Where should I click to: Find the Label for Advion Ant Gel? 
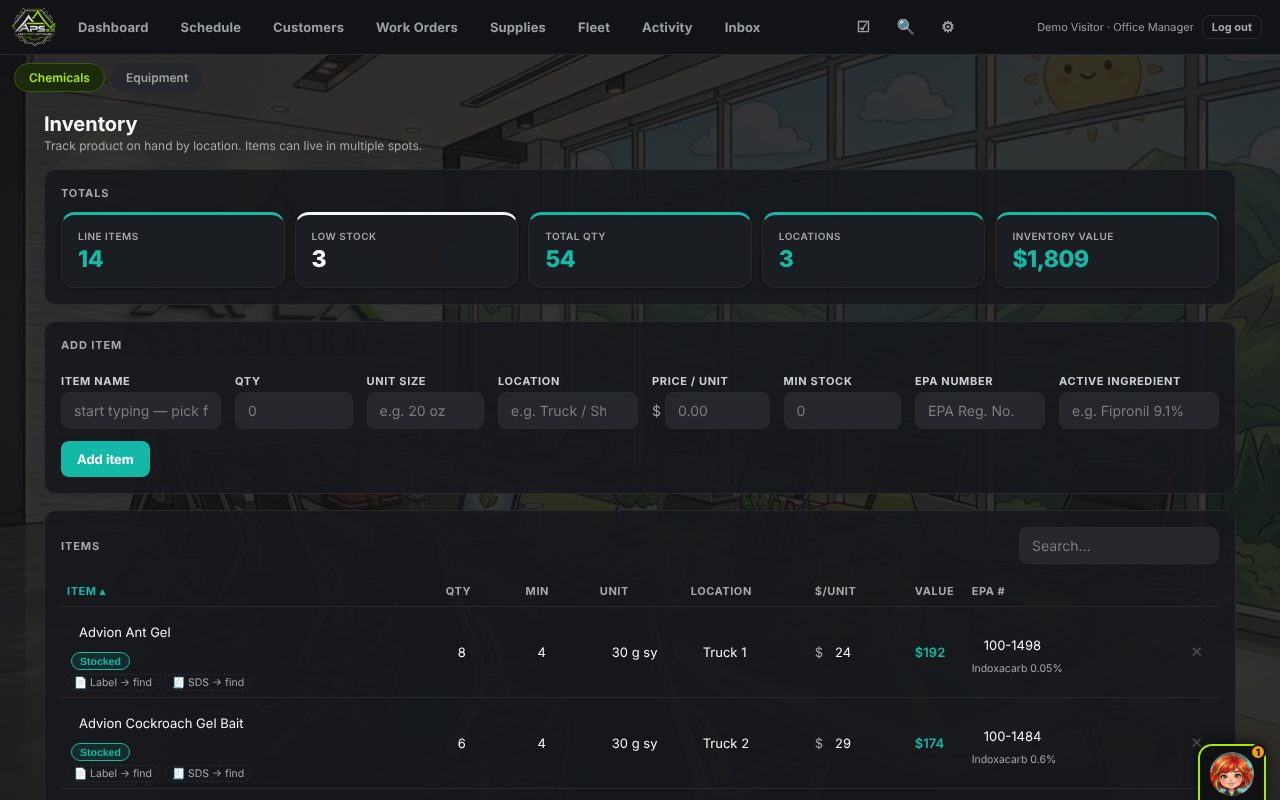(x=113, y=682)
